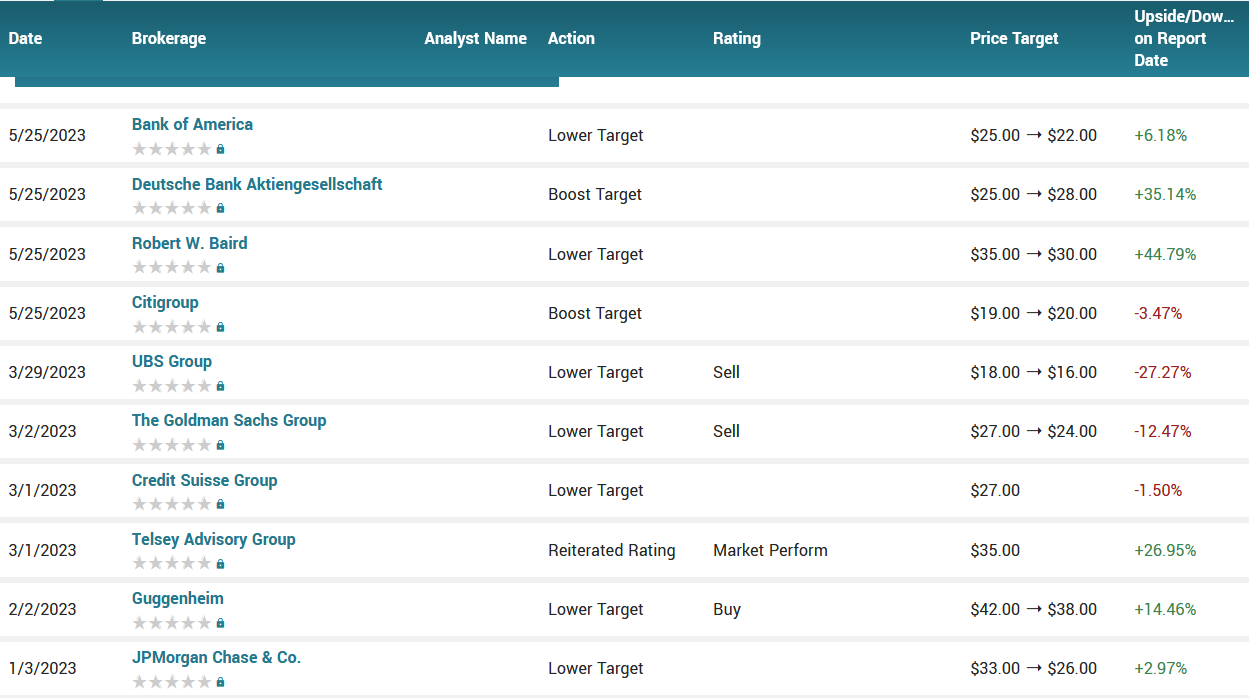Open the Deutsche Bank Aktiengesellschaft link
This screenshot has width=1249, height=698.
(257, 184)
